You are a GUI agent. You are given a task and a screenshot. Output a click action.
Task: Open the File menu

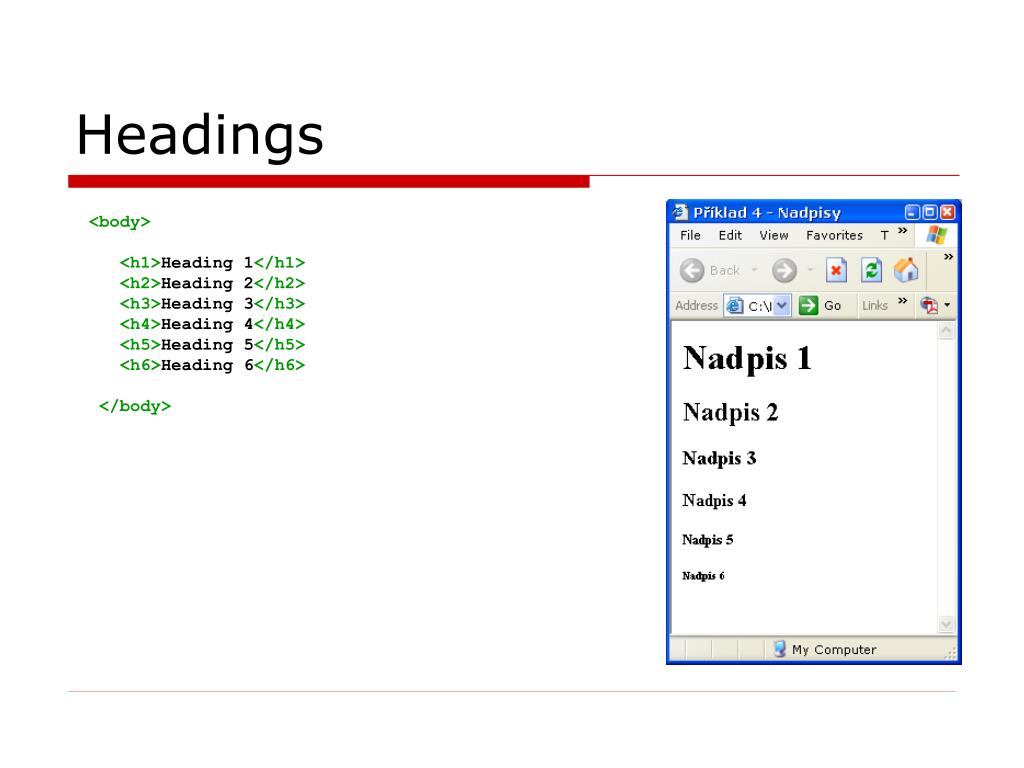pos(690,235)
